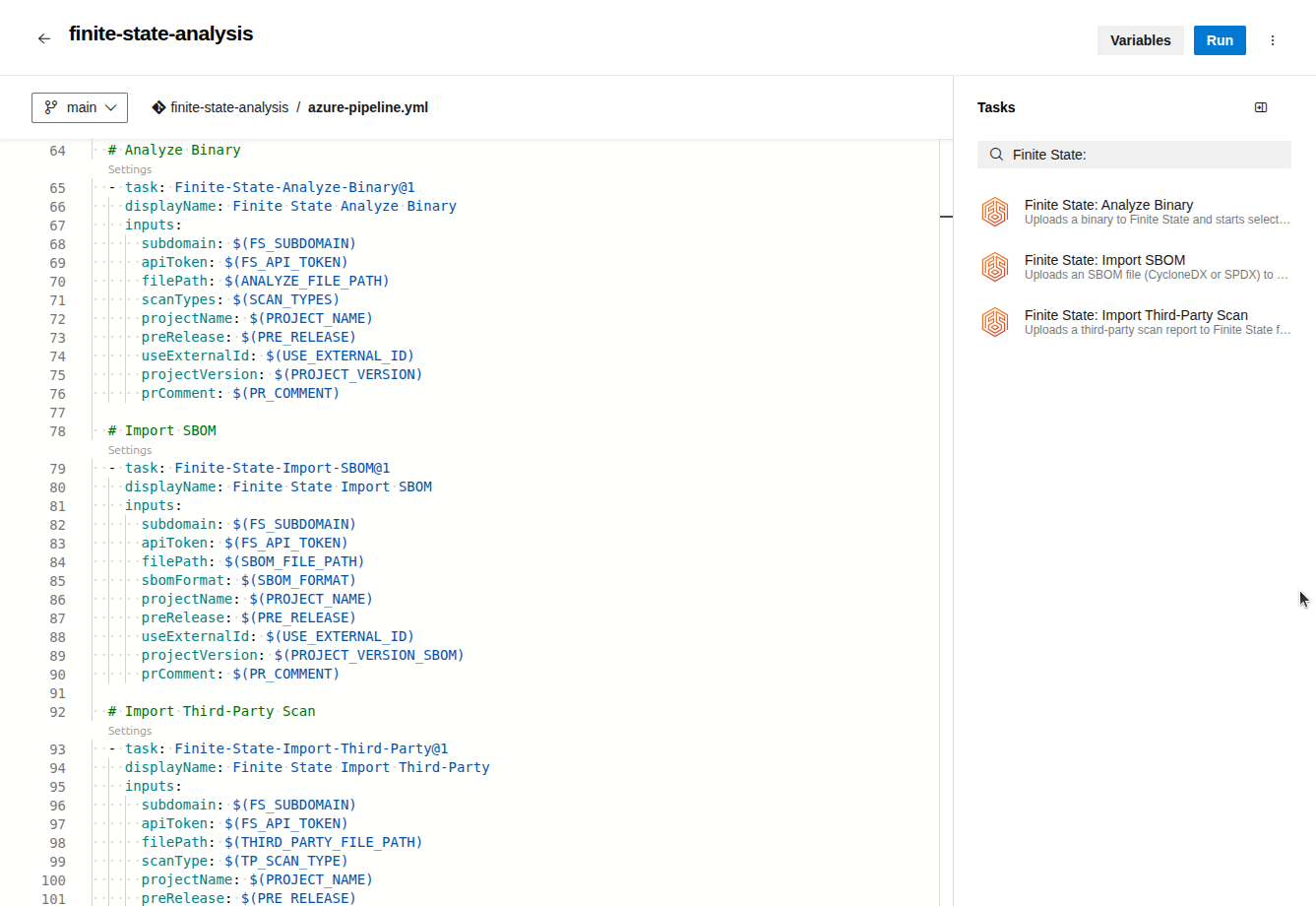Viewport: 1316px width, 906px height.
Task: Click the search magnifier icon in Tasks
Action: [x=996, y=155]
